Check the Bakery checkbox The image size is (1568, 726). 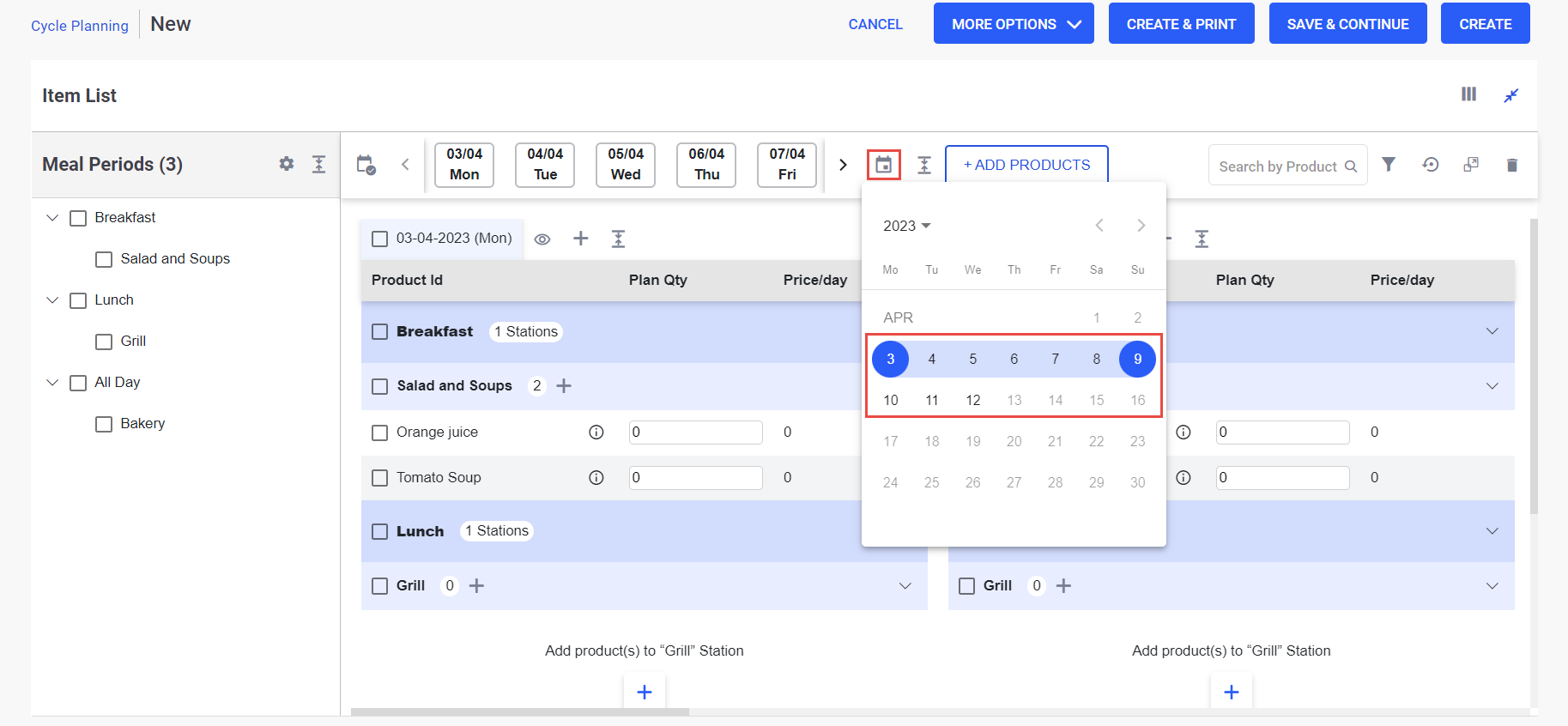(x=104, y=424)
